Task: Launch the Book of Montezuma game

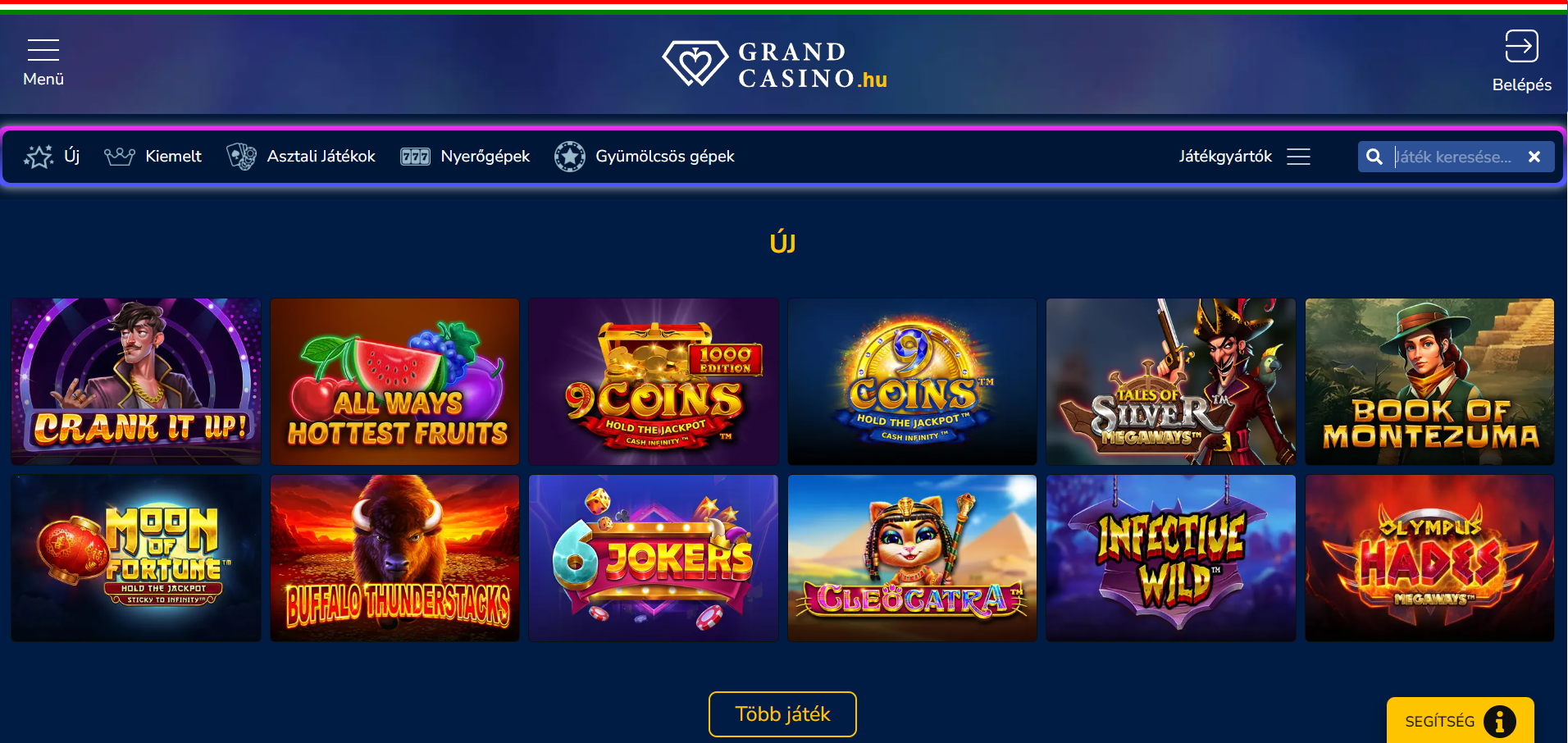Action: tap(1429, 381)
